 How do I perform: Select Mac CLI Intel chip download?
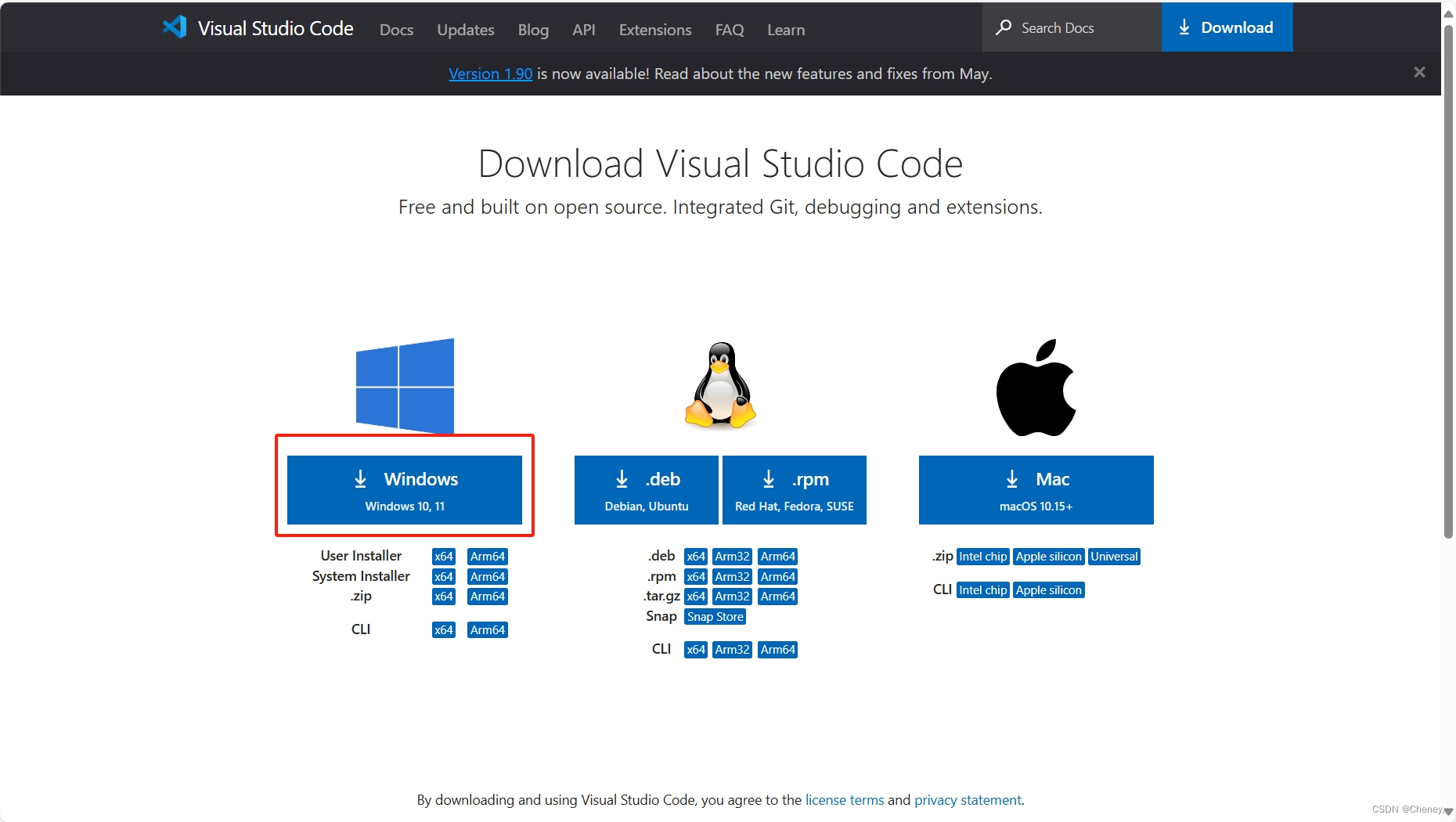(983, 590)
